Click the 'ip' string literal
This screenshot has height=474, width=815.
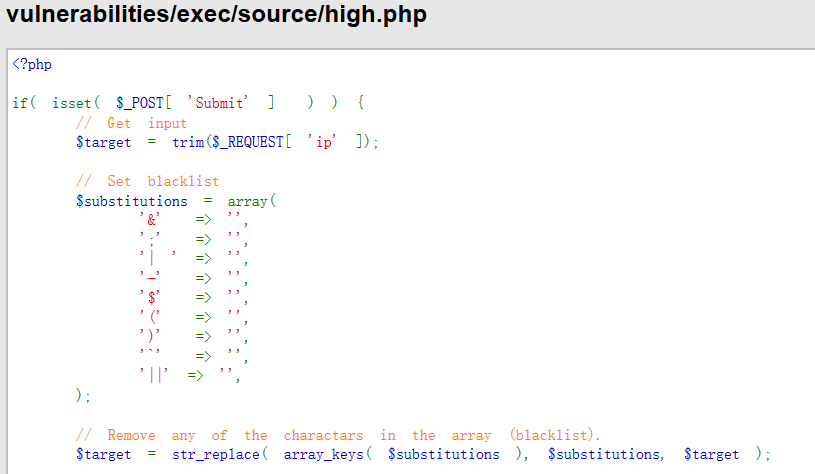[322, 142]
